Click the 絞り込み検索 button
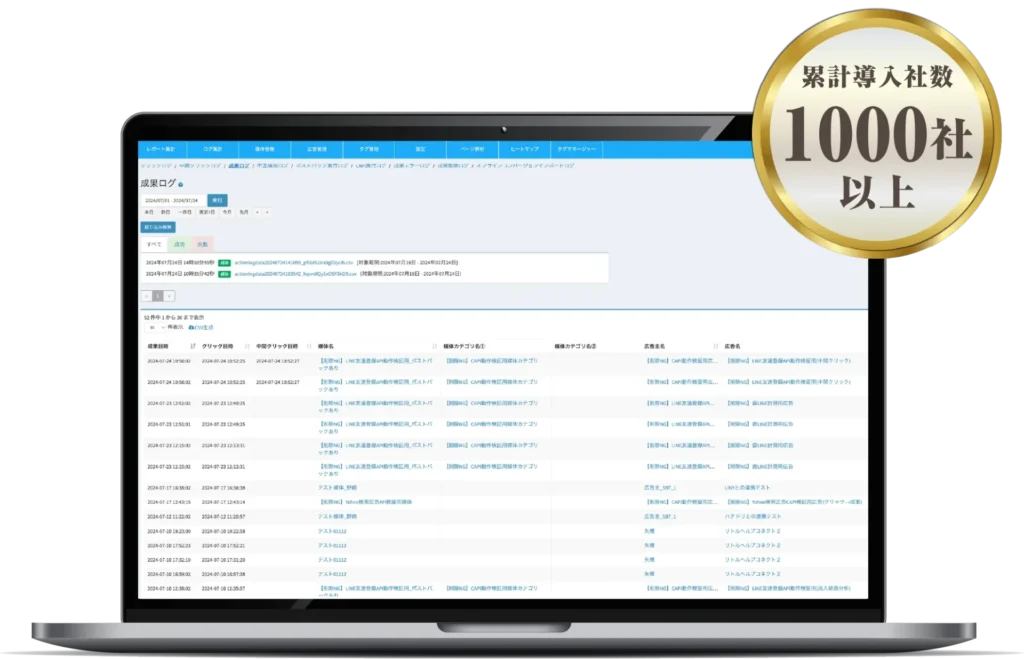The width and height of the screenshot is (1024, 659). click(x=157, y=227)
